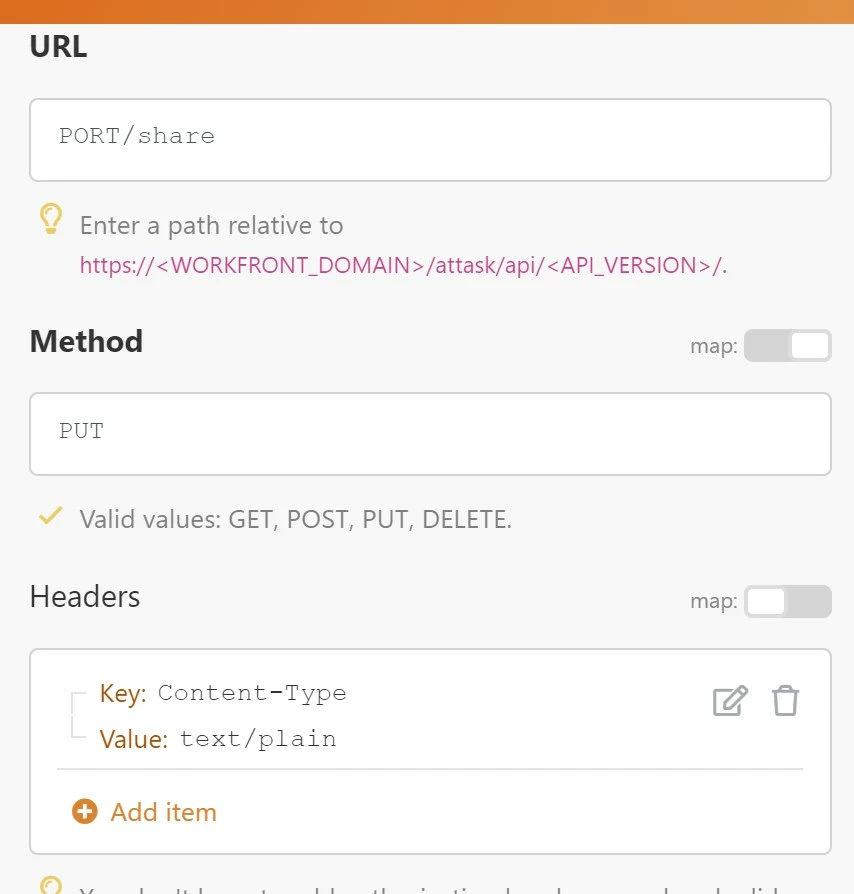Click the Method field showing PUT

[x=430, y=434]
